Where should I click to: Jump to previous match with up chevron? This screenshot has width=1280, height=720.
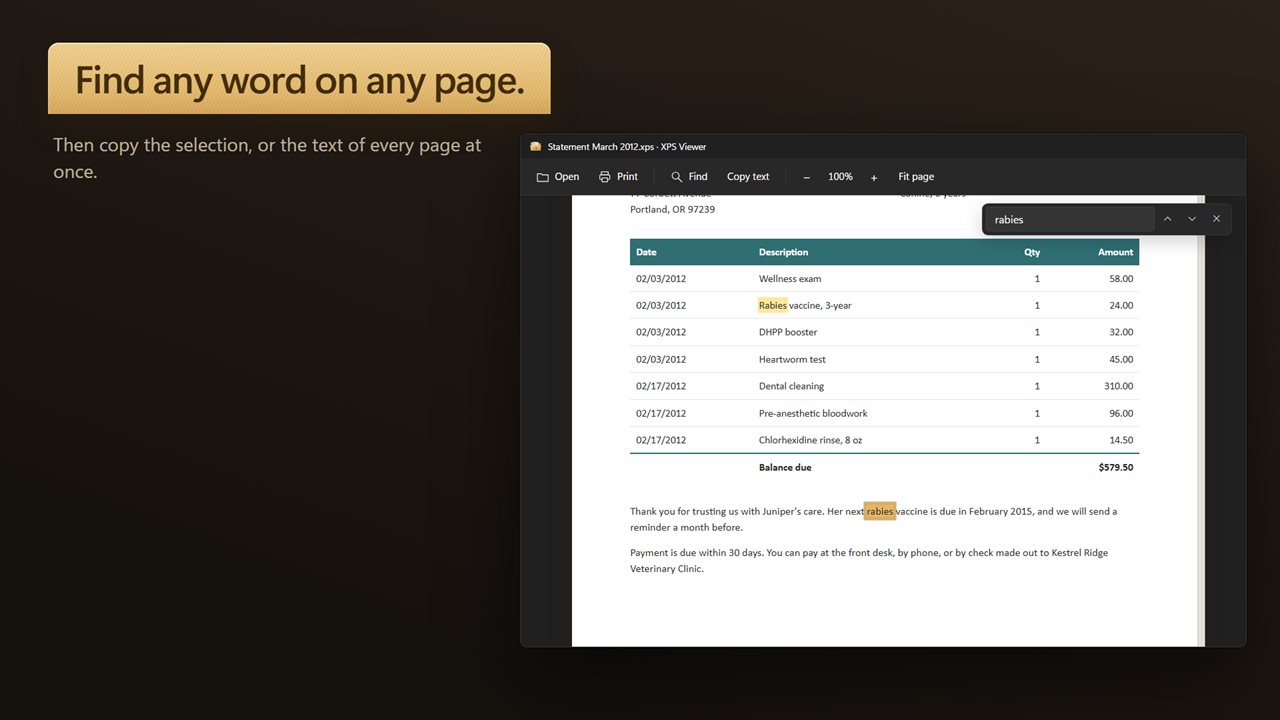pyautogui.click(x=1167, y=219)
